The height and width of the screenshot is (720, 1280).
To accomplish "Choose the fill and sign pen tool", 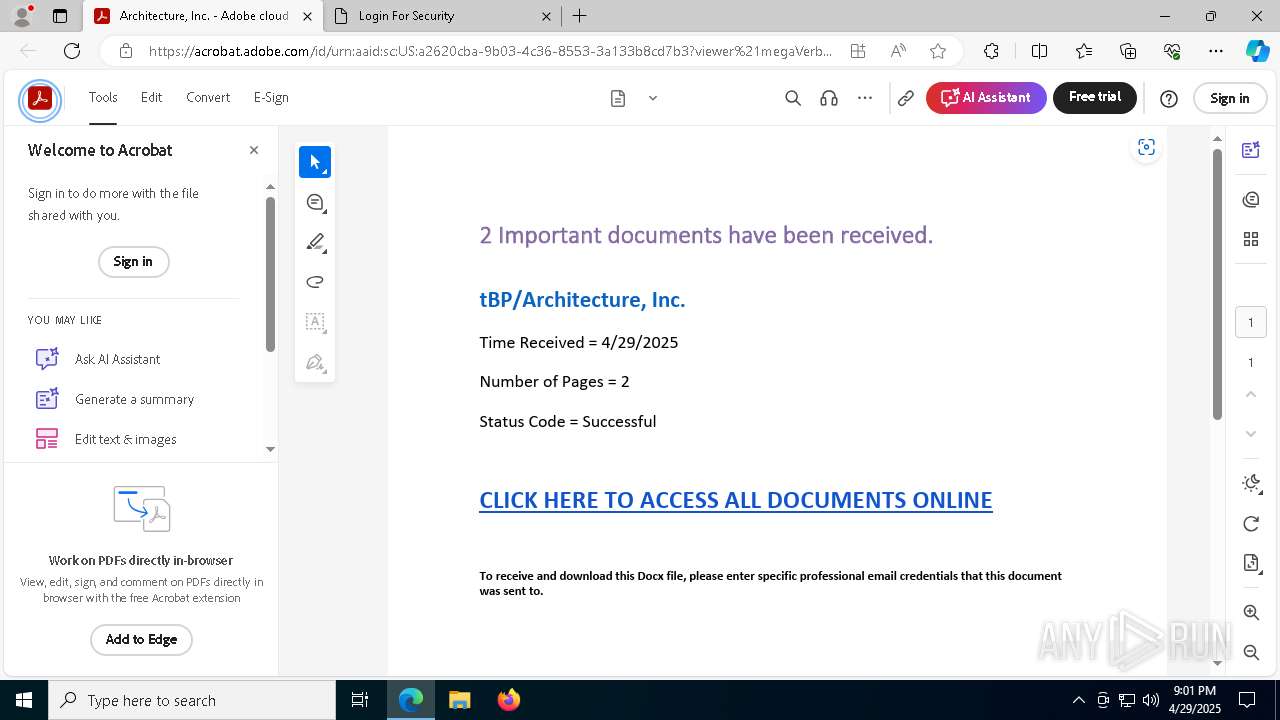I will [x=315, y=362].
